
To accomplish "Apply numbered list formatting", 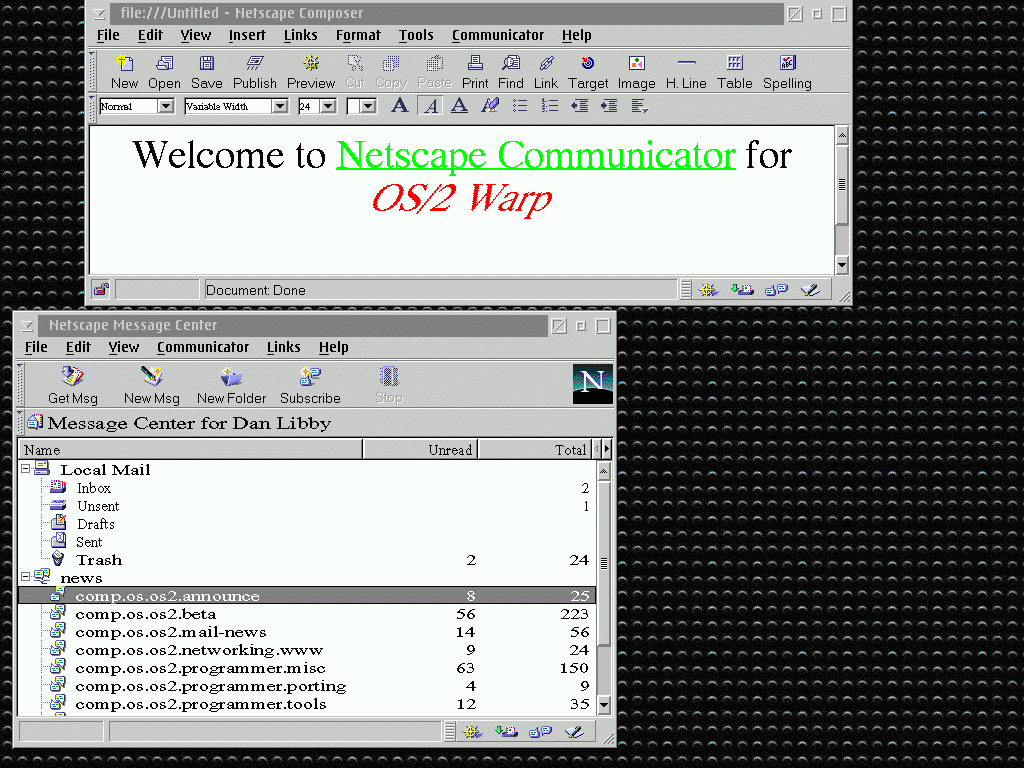I will coord(550,105).
